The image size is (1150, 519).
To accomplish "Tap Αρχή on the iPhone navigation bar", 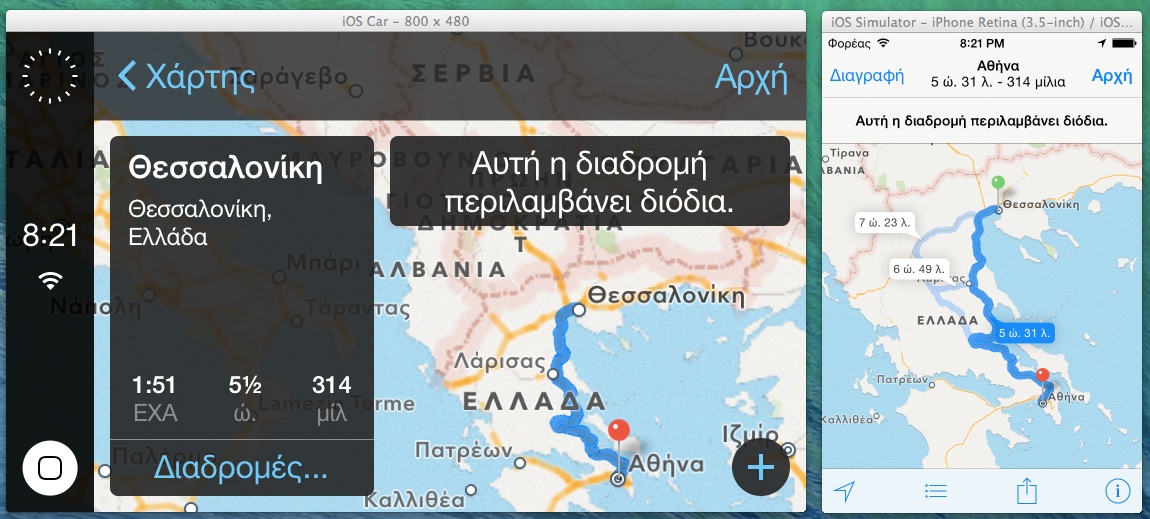I will click(x=1112, y=76).
